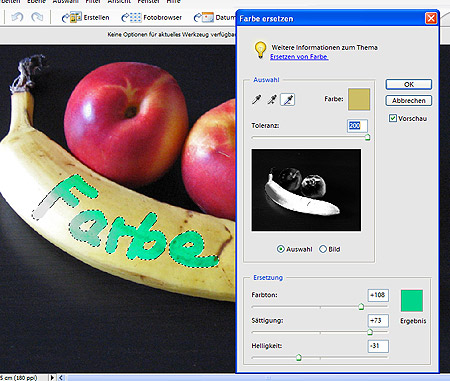Click the Farbton slider handle
Screen dimensions: 450x381
(x=361, y=306)
